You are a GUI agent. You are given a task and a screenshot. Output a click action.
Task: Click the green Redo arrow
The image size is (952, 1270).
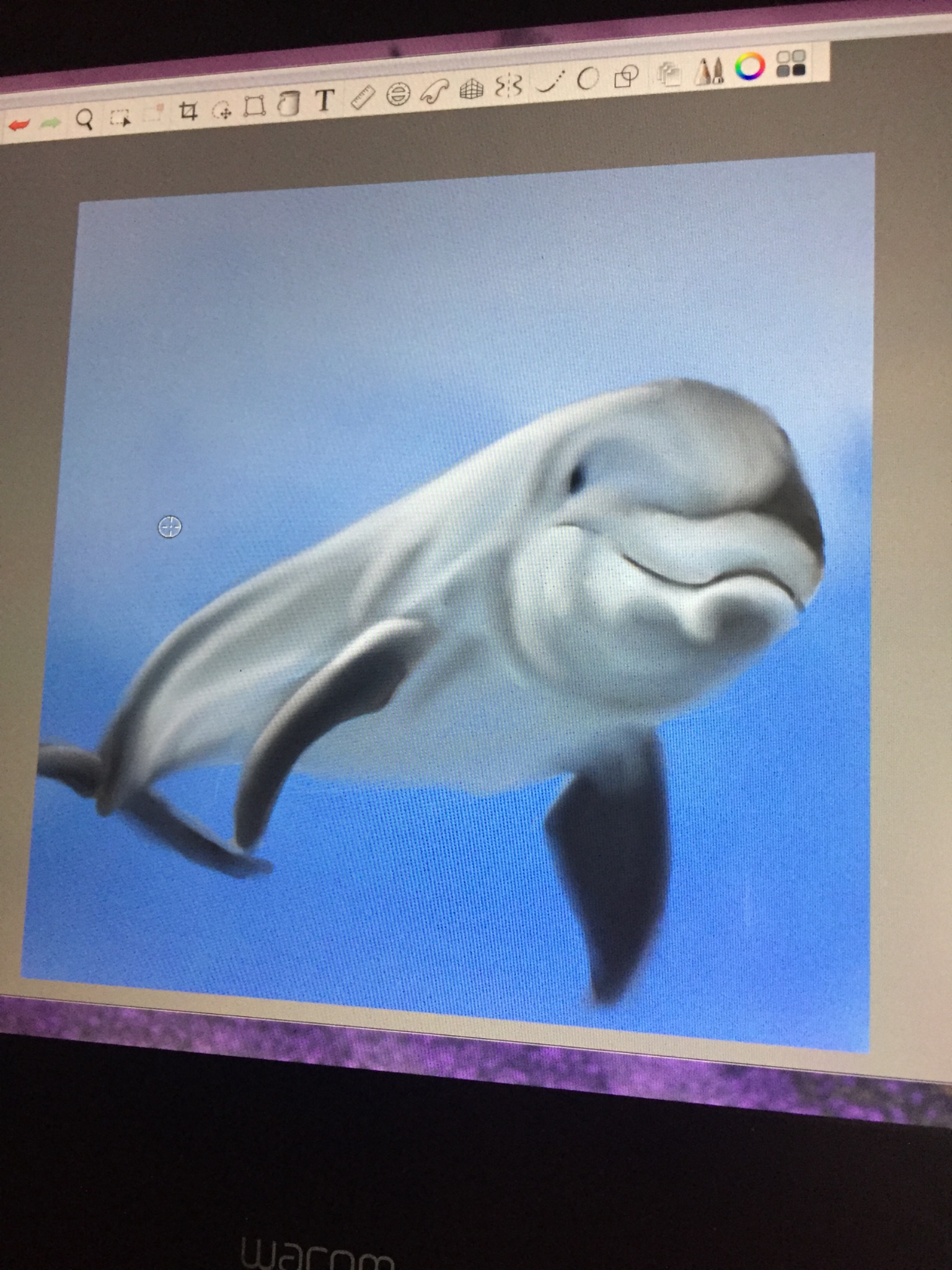click(51, 123)
